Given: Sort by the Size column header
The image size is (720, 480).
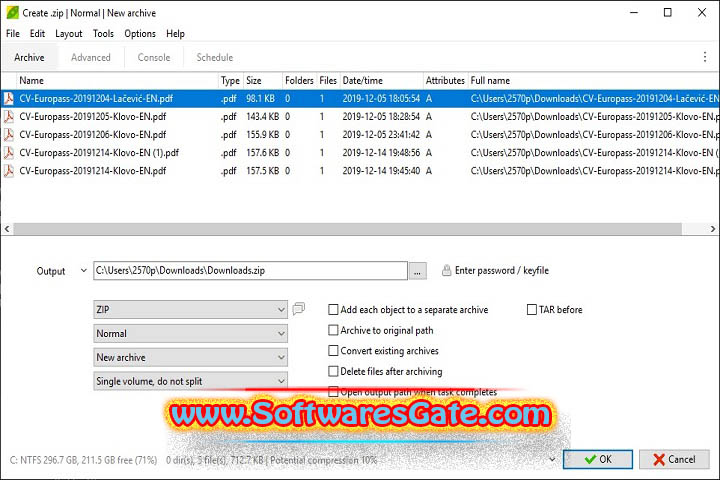Looking at the screenshot, I should (263, 80).
